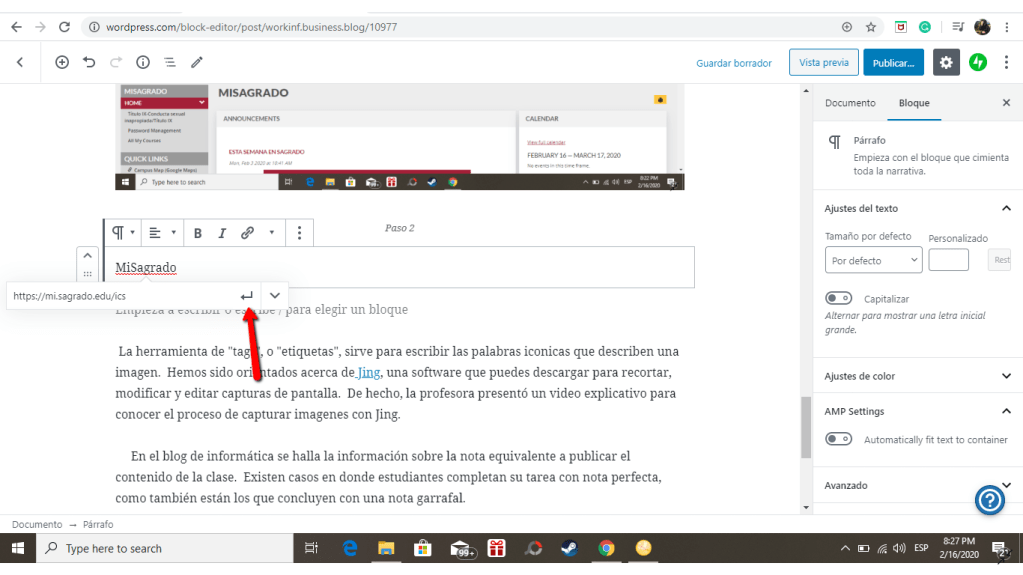Screen dimensions: 1023x575
Task: Apply italic formatting to text
Action: [x=222, y=233]
